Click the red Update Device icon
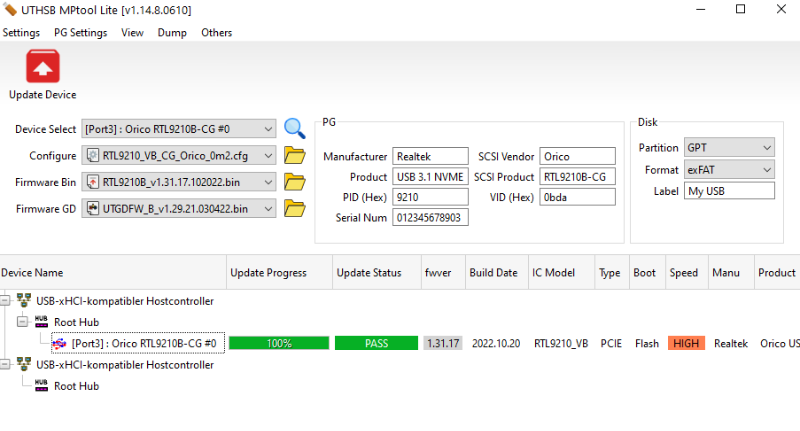The image size is (800, 431). pos(42,68)
